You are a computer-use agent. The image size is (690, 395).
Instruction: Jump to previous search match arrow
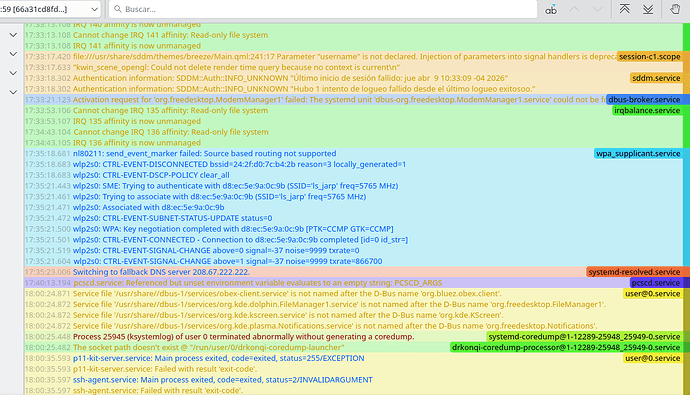574,9
